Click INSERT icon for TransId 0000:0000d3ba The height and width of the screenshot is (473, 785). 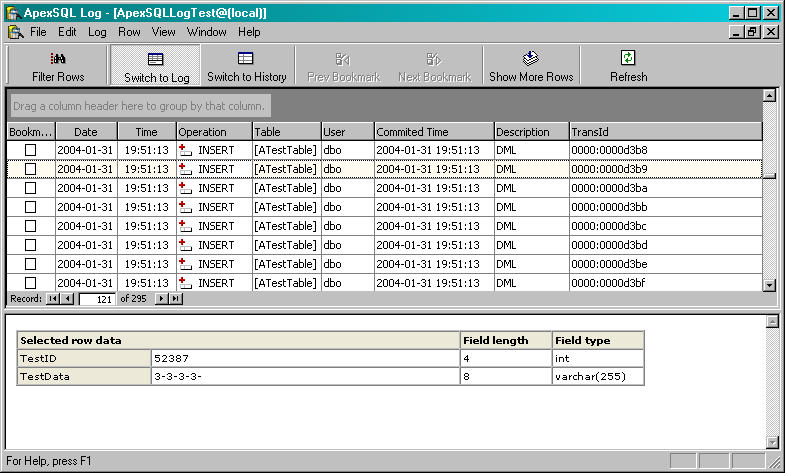pyautogui.click(x=185, y=188)
